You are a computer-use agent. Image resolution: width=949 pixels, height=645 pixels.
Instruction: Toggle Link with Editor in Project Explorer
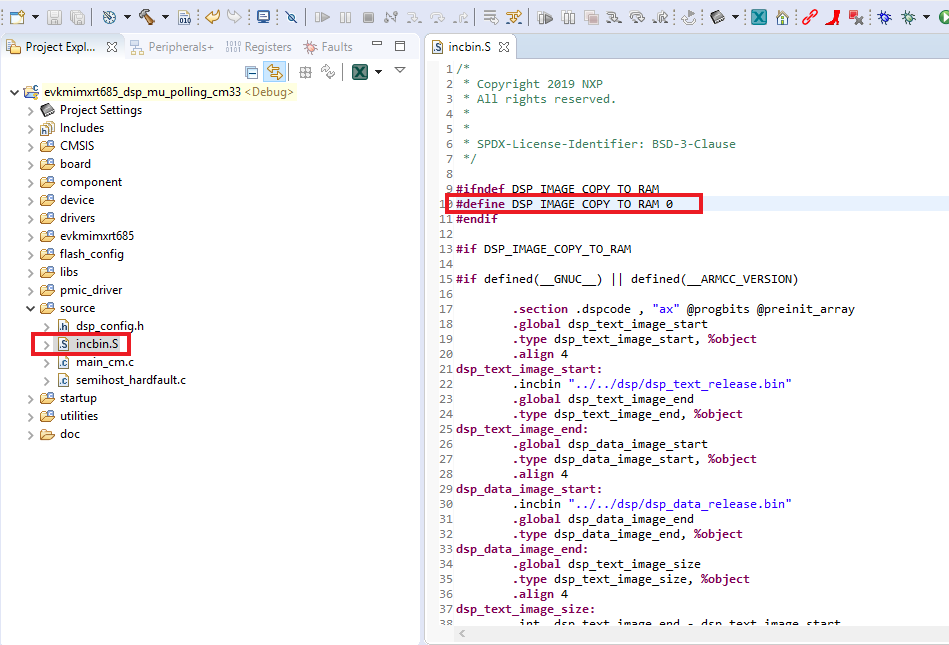pos(274,72)
